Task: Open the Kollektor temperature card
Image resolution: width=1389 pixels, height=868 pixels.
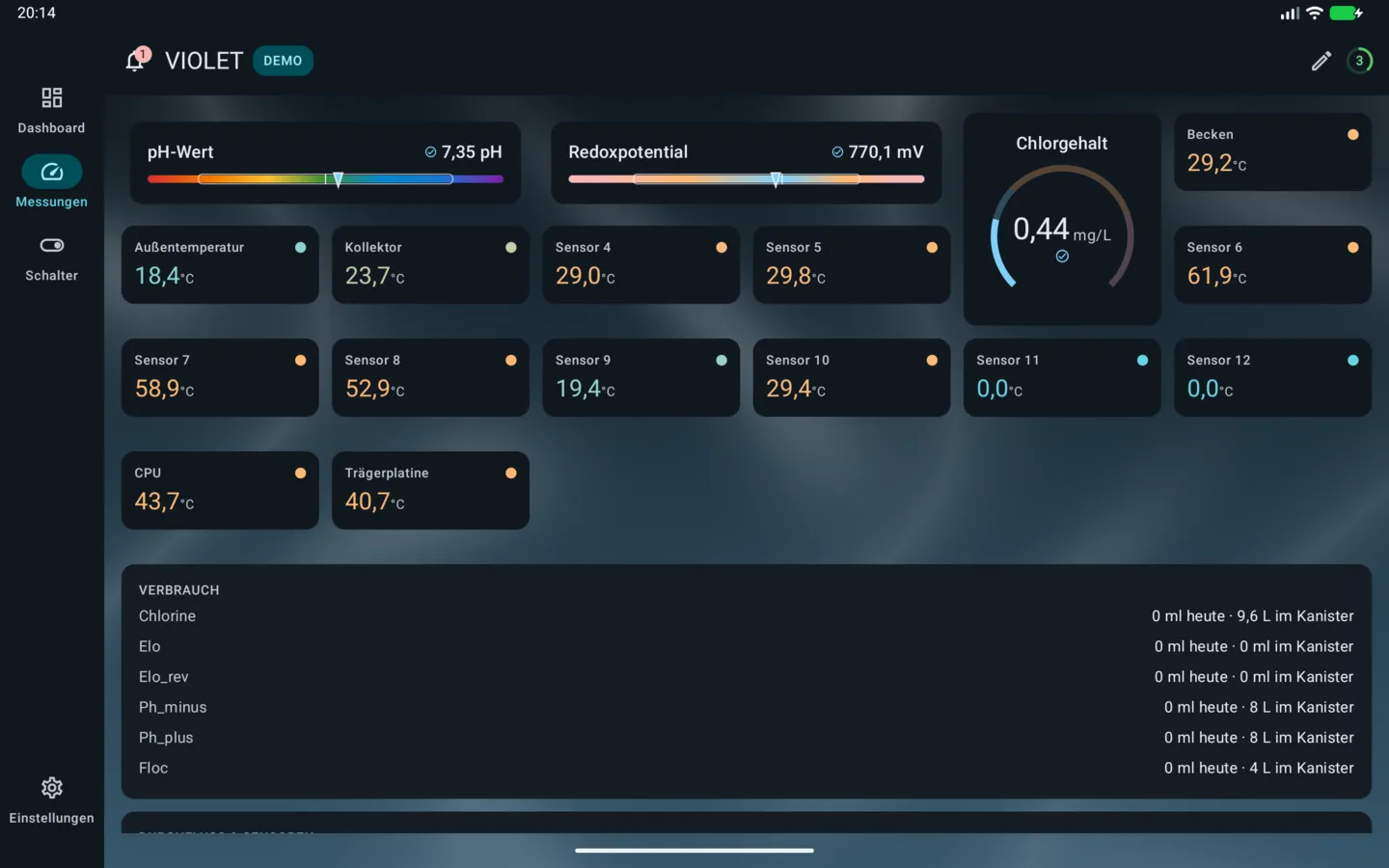Action: click(430, 264)
